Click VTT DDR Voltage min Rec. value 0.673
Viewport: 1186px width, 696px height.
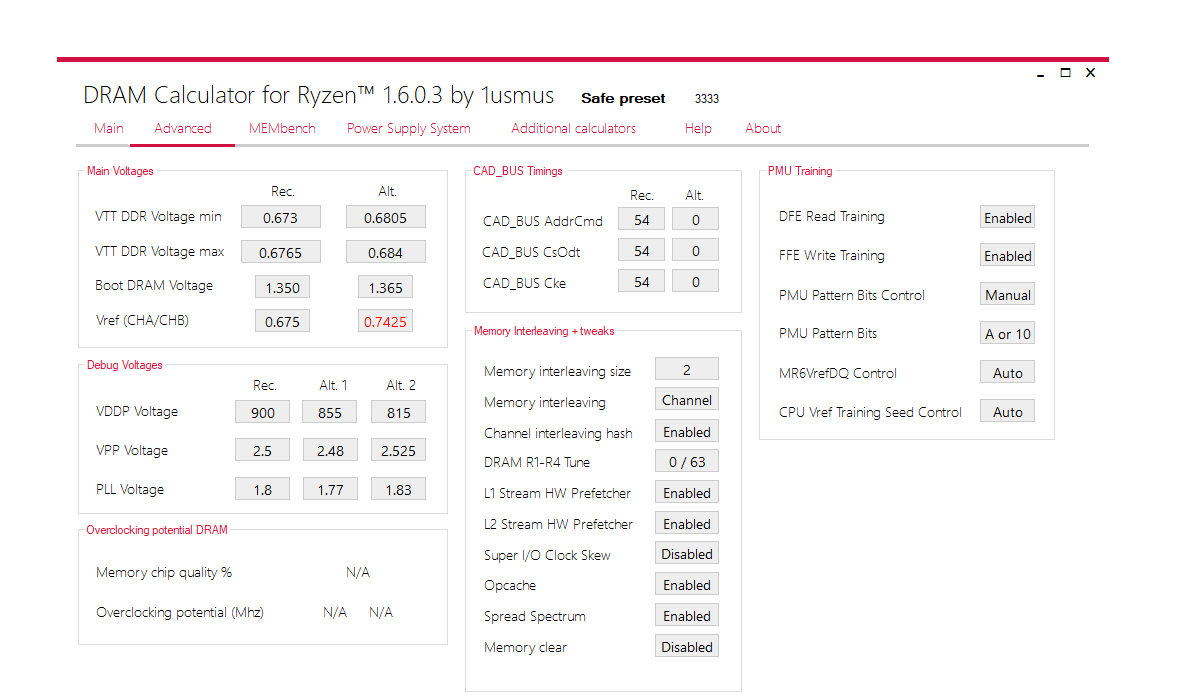tap(281, 217)
